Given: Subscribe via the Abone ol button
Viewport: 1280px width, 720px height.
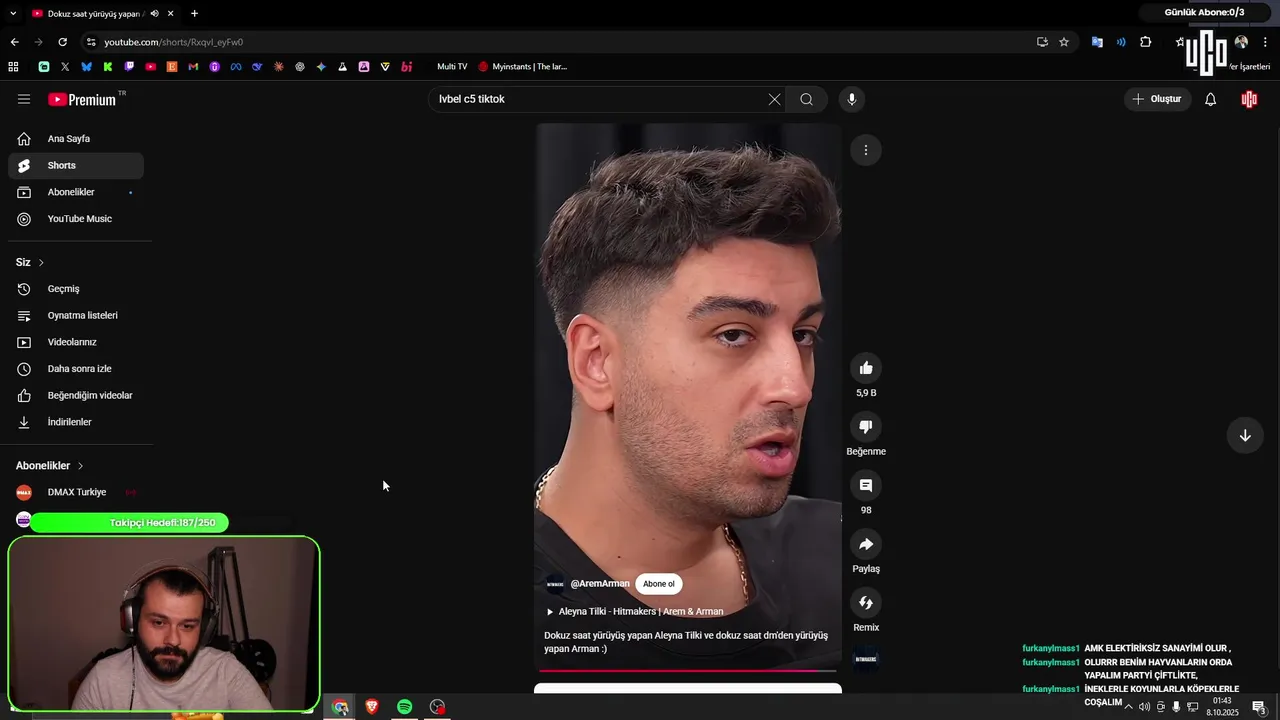Looking at the screenshot, I should point(658,584).
